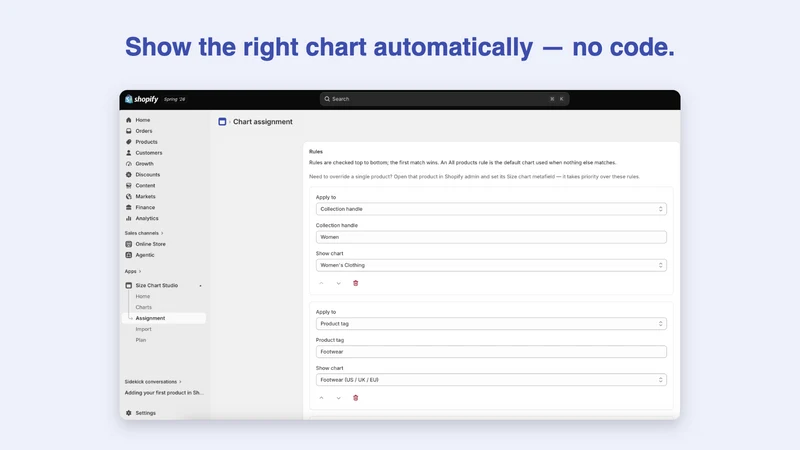Open the Home item under Size Chart Studio

point(143,296)
